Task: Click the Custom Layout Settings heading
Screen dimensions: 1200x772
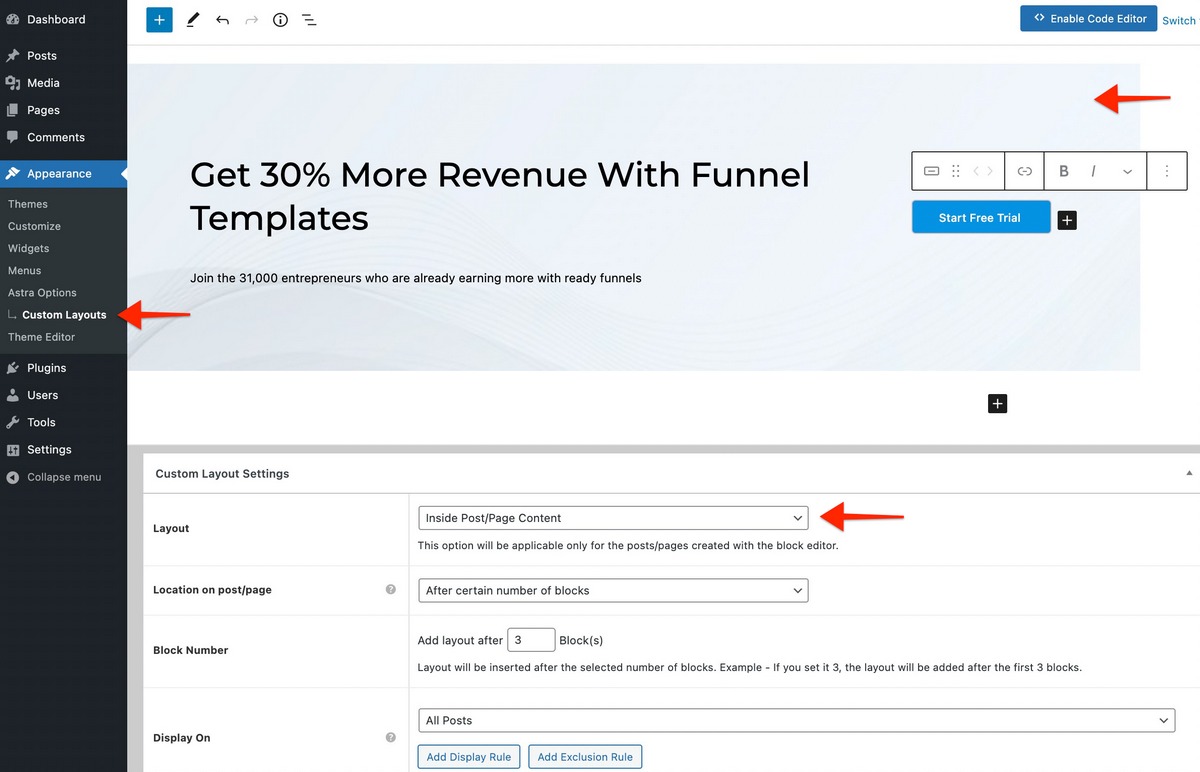Action: click(x=222, y=473)
